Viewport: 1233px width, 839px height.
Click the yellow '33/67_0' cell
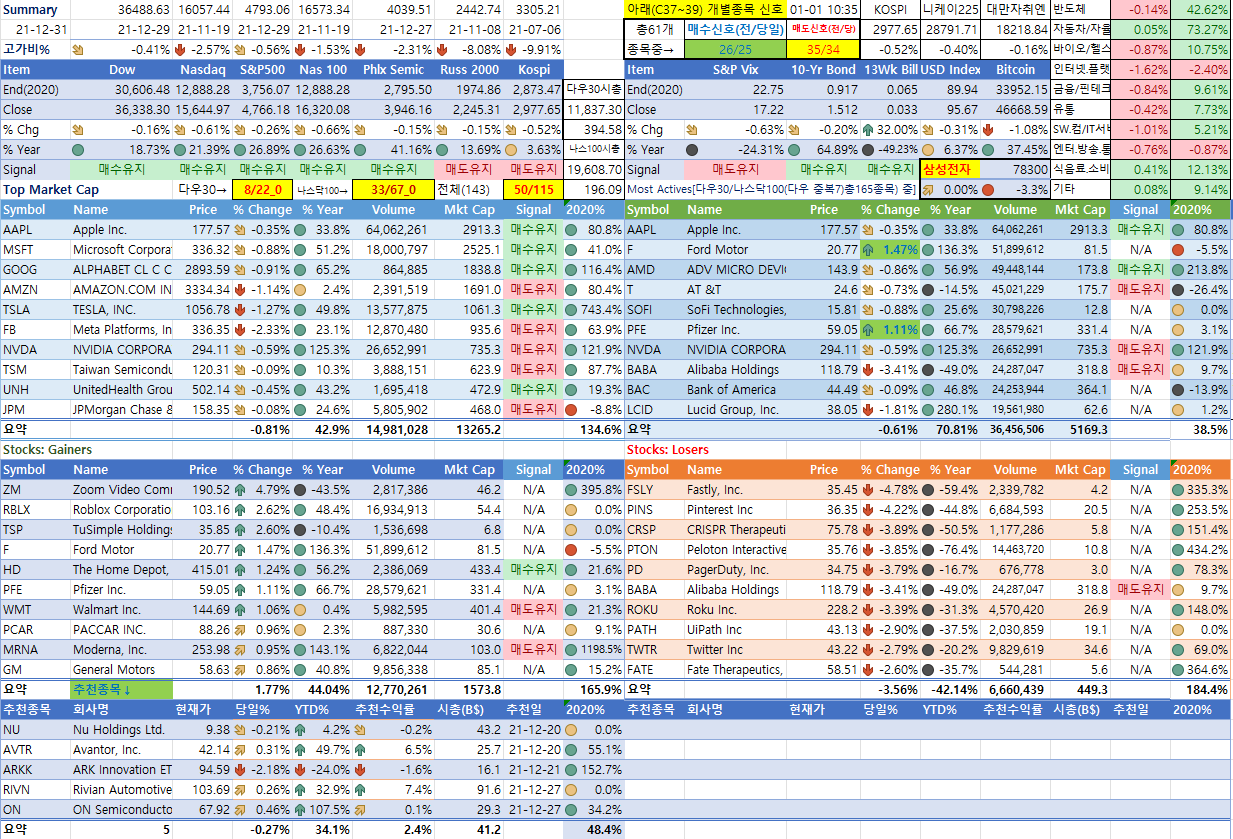392,189
